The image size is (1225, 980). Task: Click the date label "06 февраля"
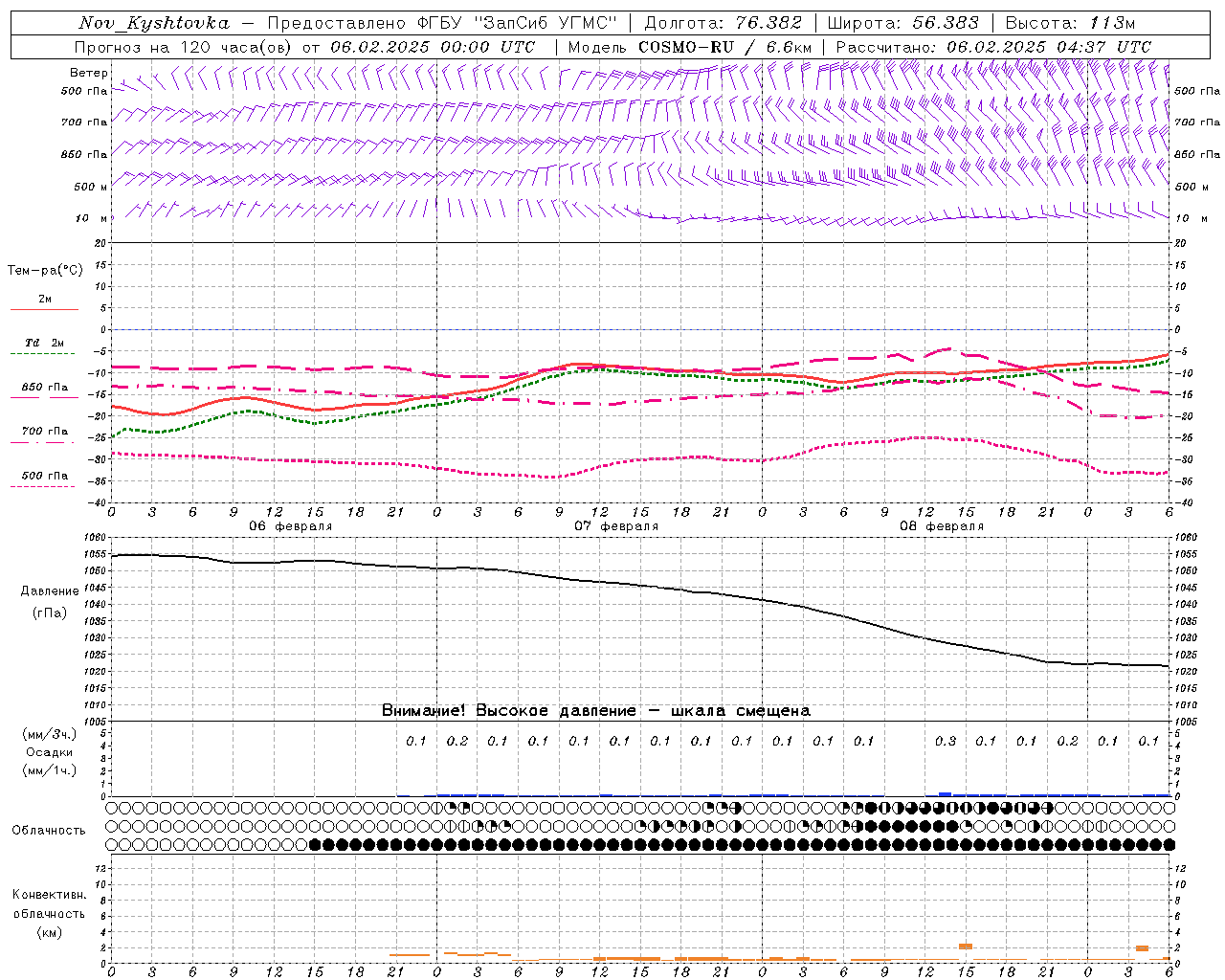[291, 526]
